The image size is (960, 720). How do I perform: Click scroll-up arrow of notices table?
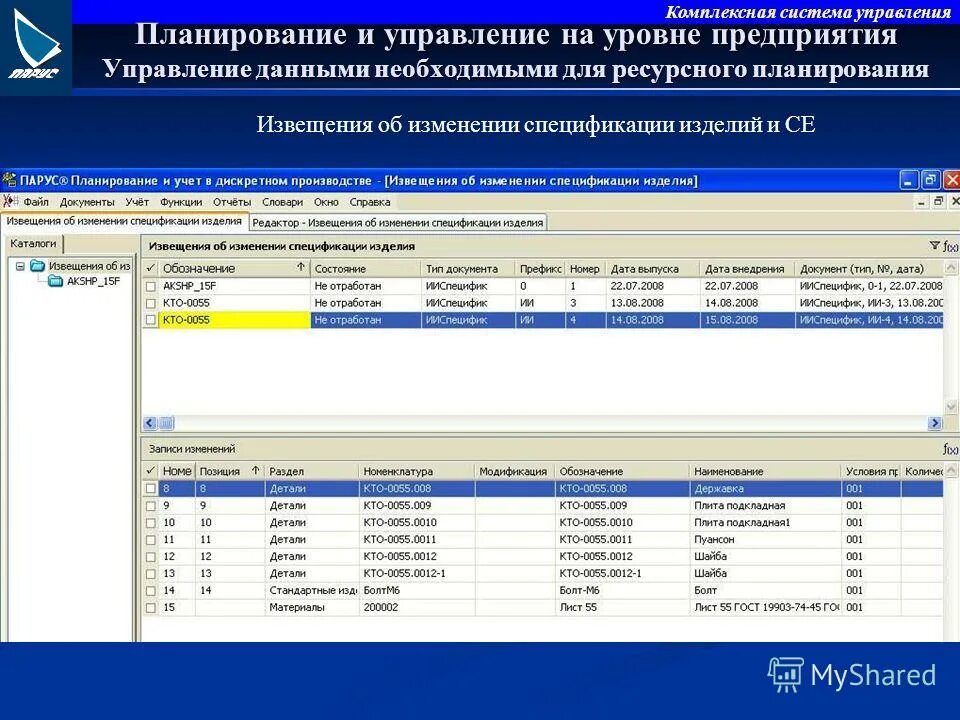(x=951, y=268)
